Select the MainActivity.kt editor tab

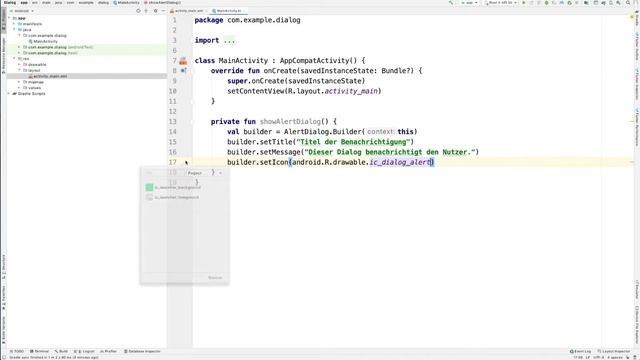point(229,11)
